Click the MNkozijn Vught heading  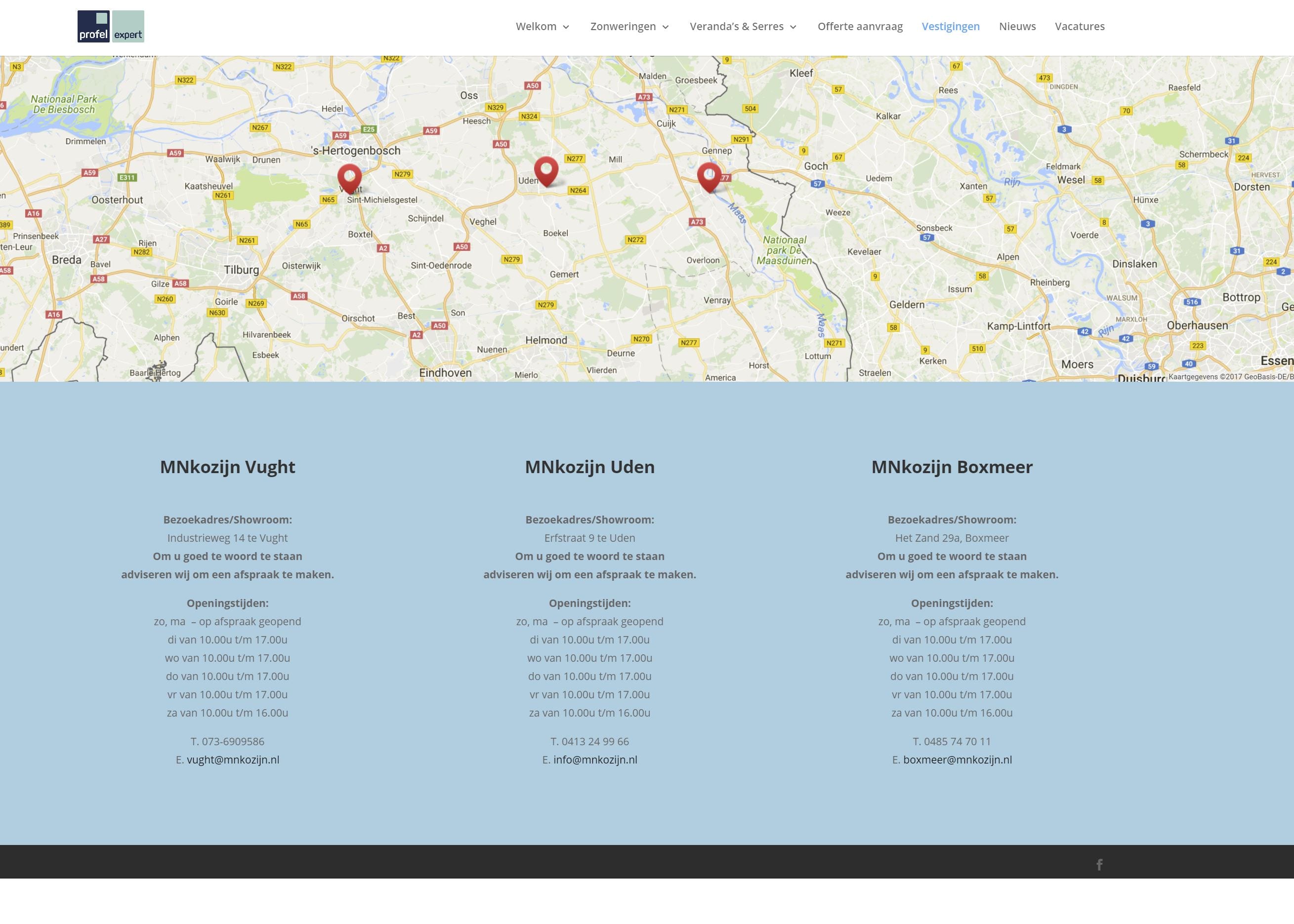coord(228,467)
